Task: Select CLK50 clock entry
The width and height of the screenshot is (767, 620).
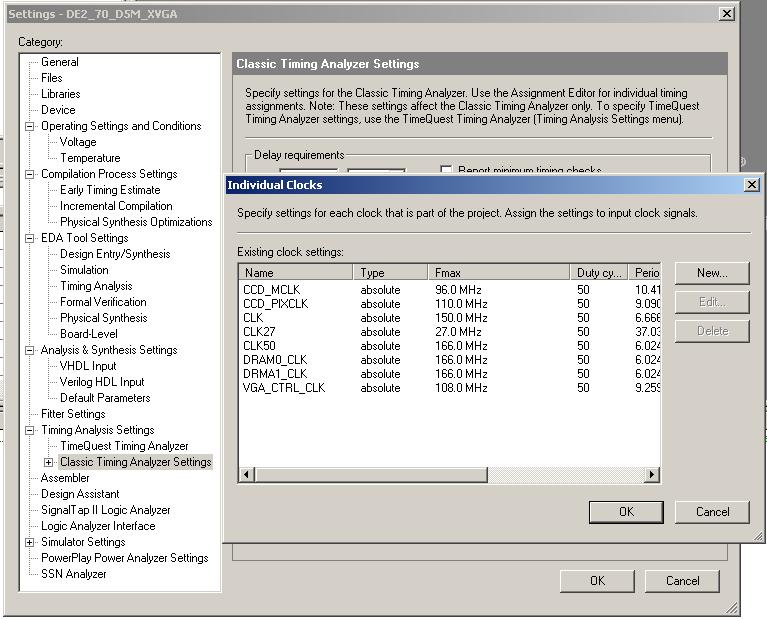Action: coord(450,346)
